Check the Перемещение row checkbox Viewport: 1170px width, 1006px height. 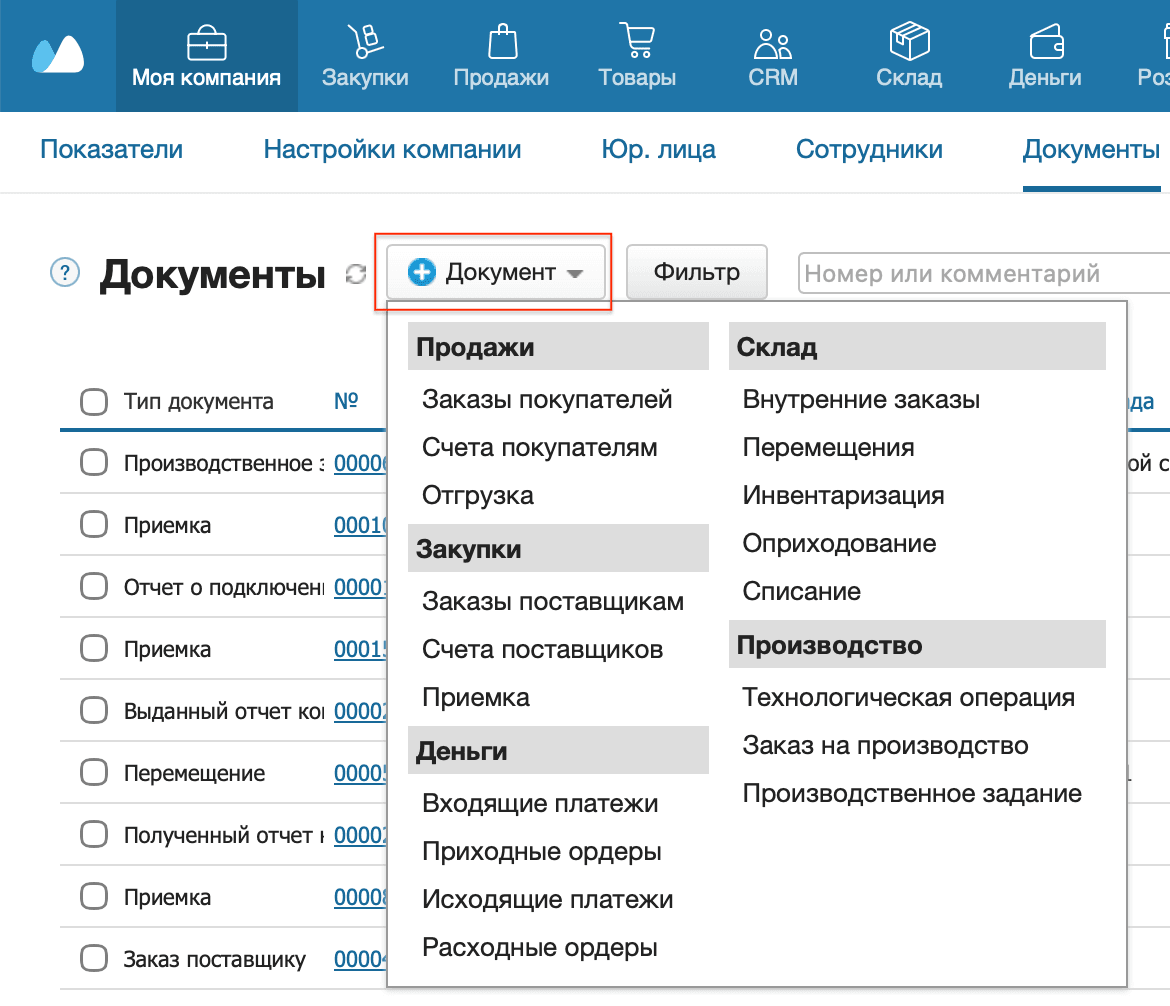pos(94,772)
